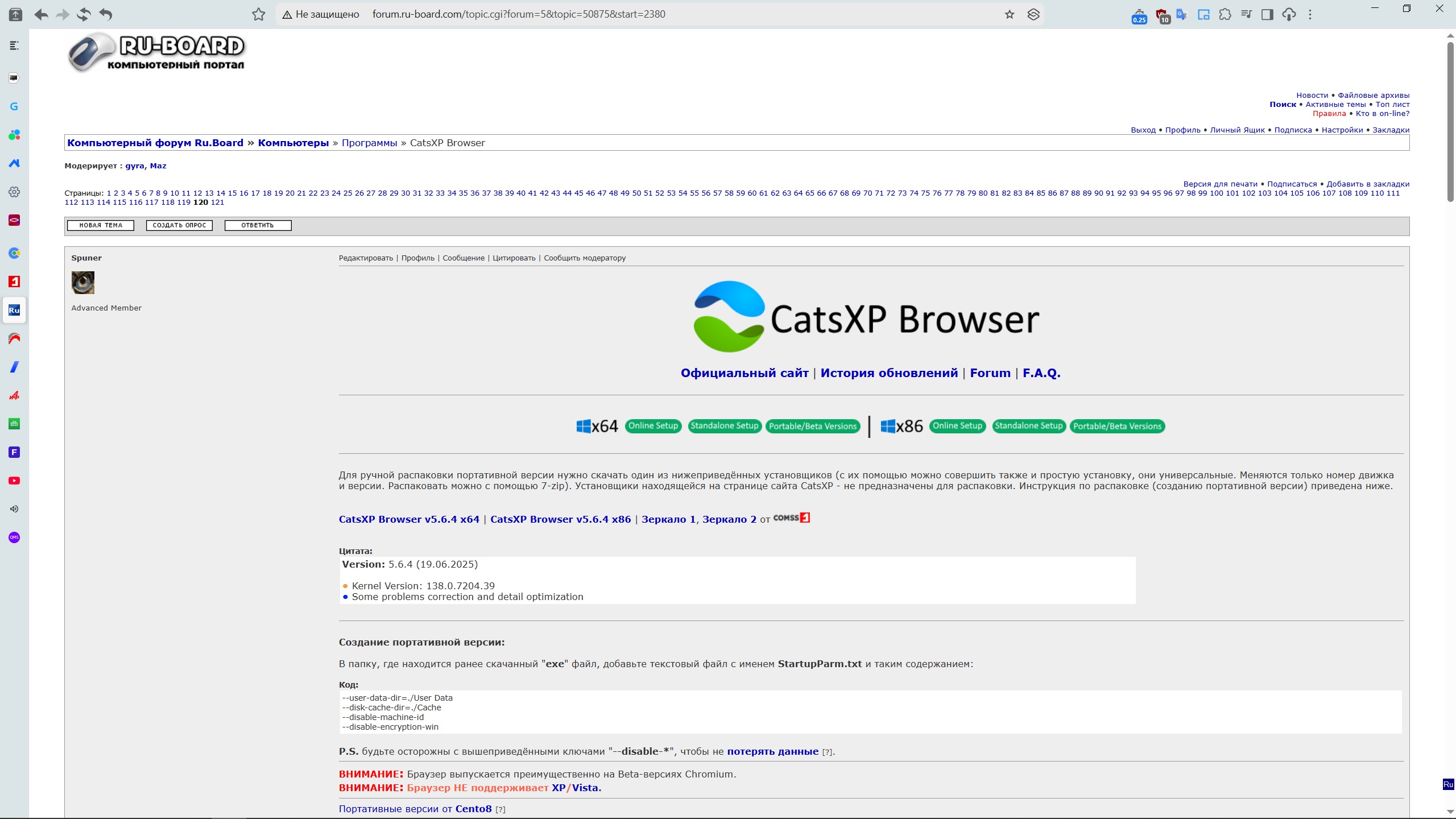
Task: Click the x64 Standalone Setup badge
Action: coord(724,425)
